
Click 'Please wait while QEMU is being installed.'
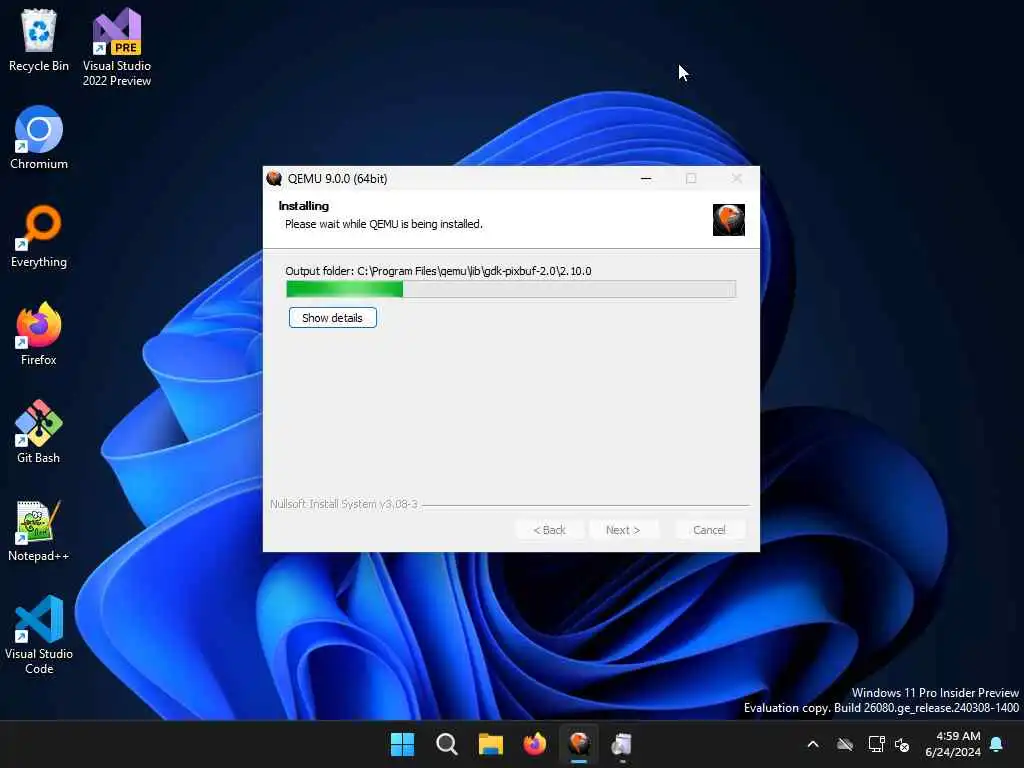(x=384, y=224)
